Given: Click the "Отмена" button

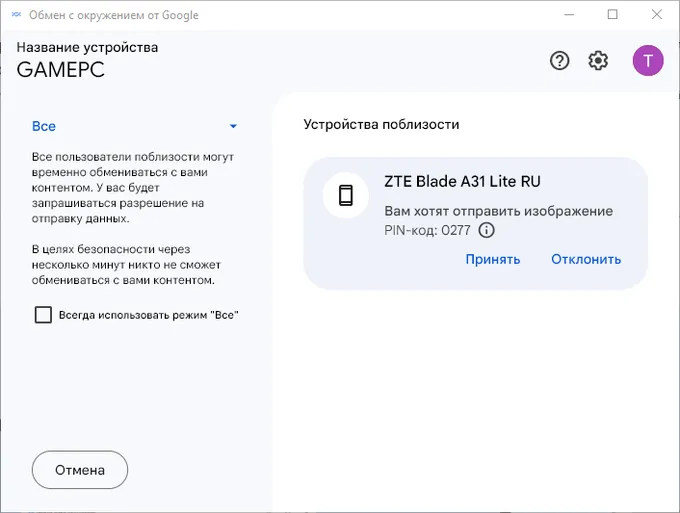Looking at the screenshot, I should pos(80,470).
